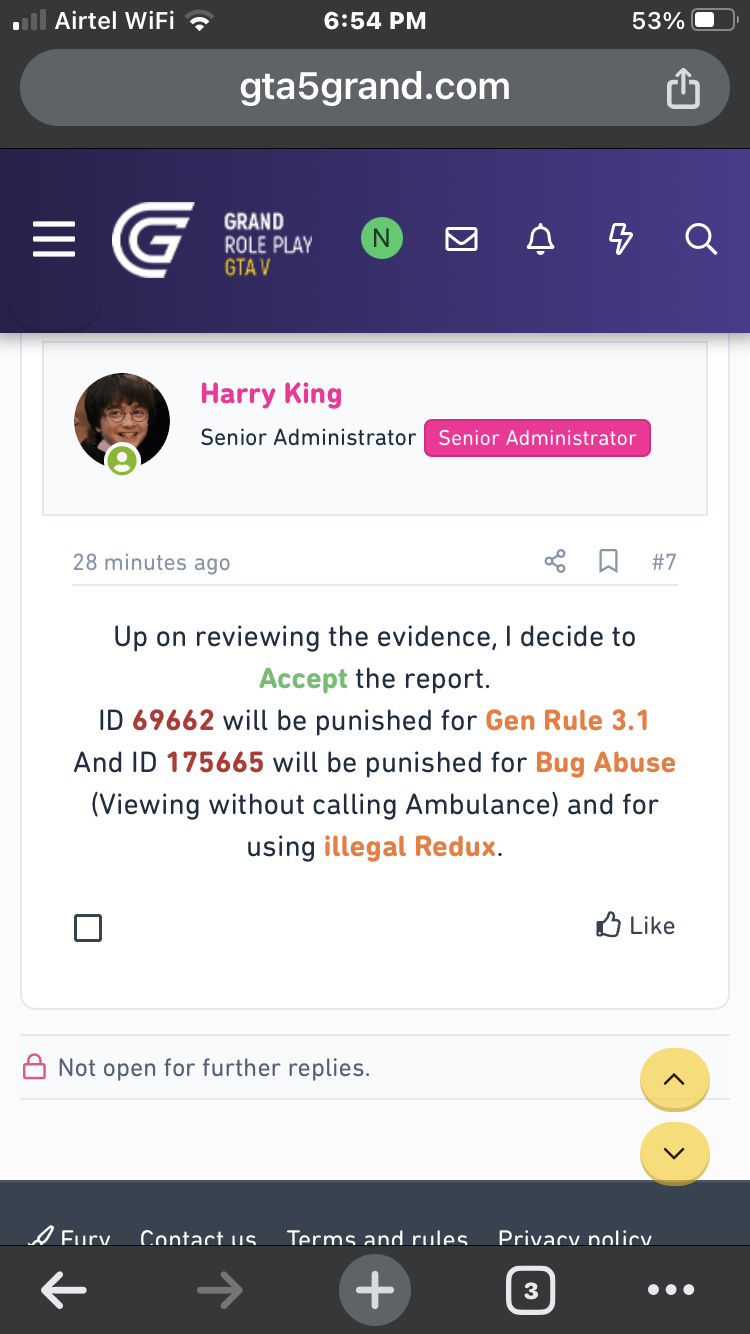Open the browser tabs switcher
Viewport: 750px width, 1334px height.
pos(530,1290)
